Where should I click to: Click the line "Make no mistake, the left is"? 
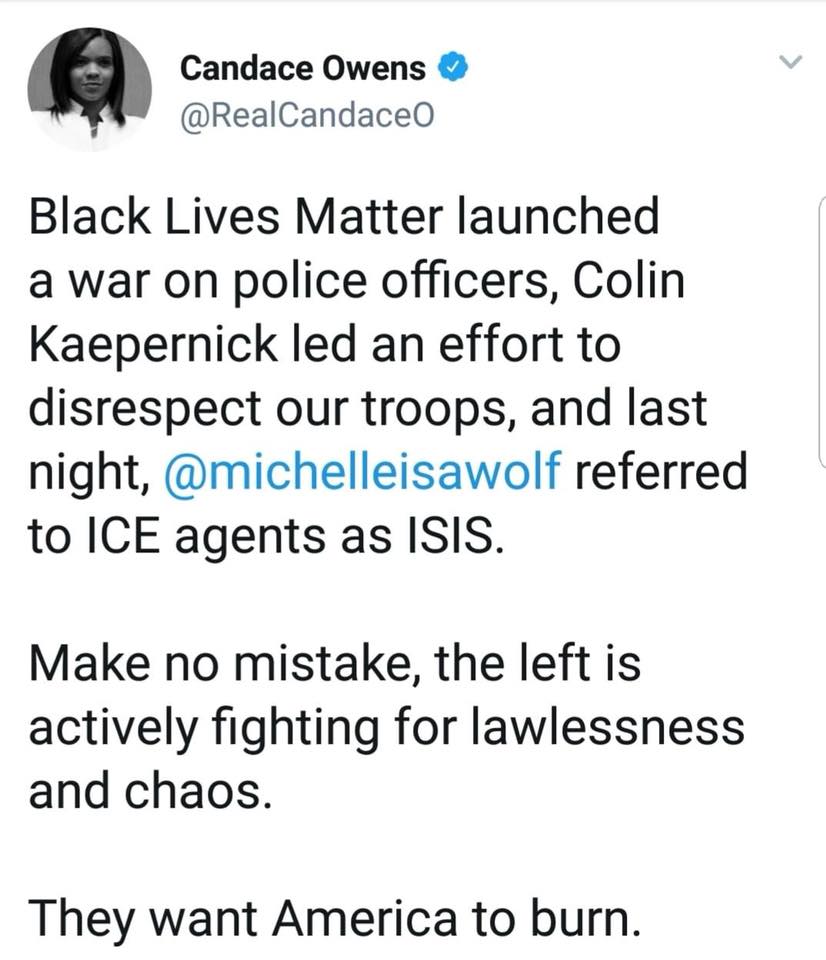tap(334, 662)
